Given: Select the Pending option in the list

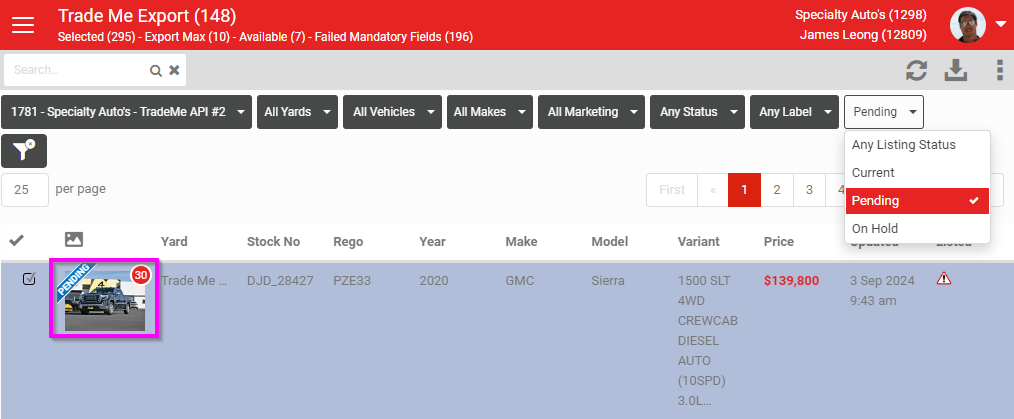Looking at the screenshot, I should pos(917,200).
